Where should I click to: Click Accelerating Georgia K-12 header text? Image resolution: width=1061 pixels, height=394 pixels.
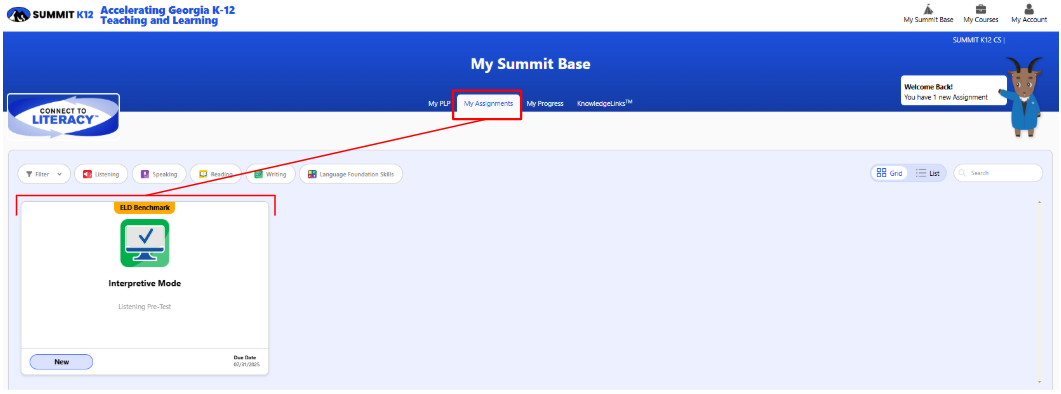tap(168, 16)
